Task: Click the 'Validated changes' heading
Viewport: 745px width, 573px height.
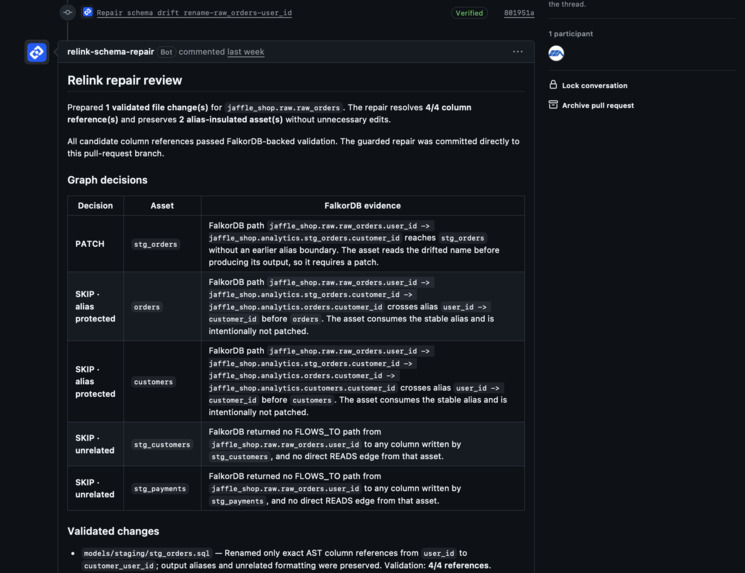Action: [113, 531]
